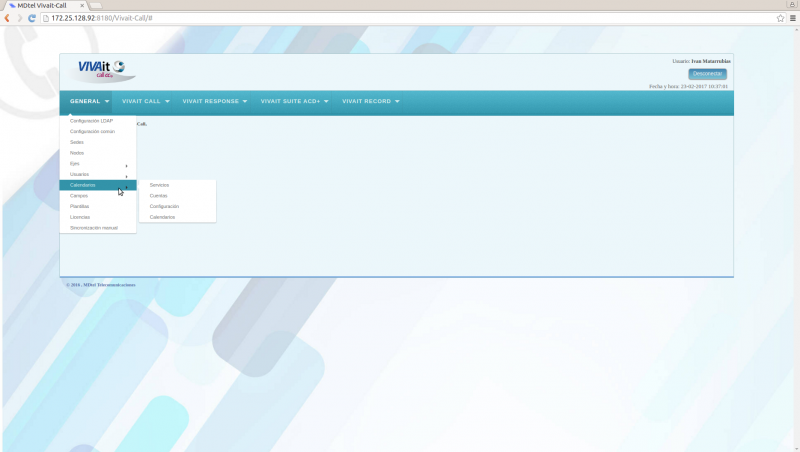Click the username Ivan Matarrubias
The height and width of the screenshot is (452, 800).
(711, 61)
